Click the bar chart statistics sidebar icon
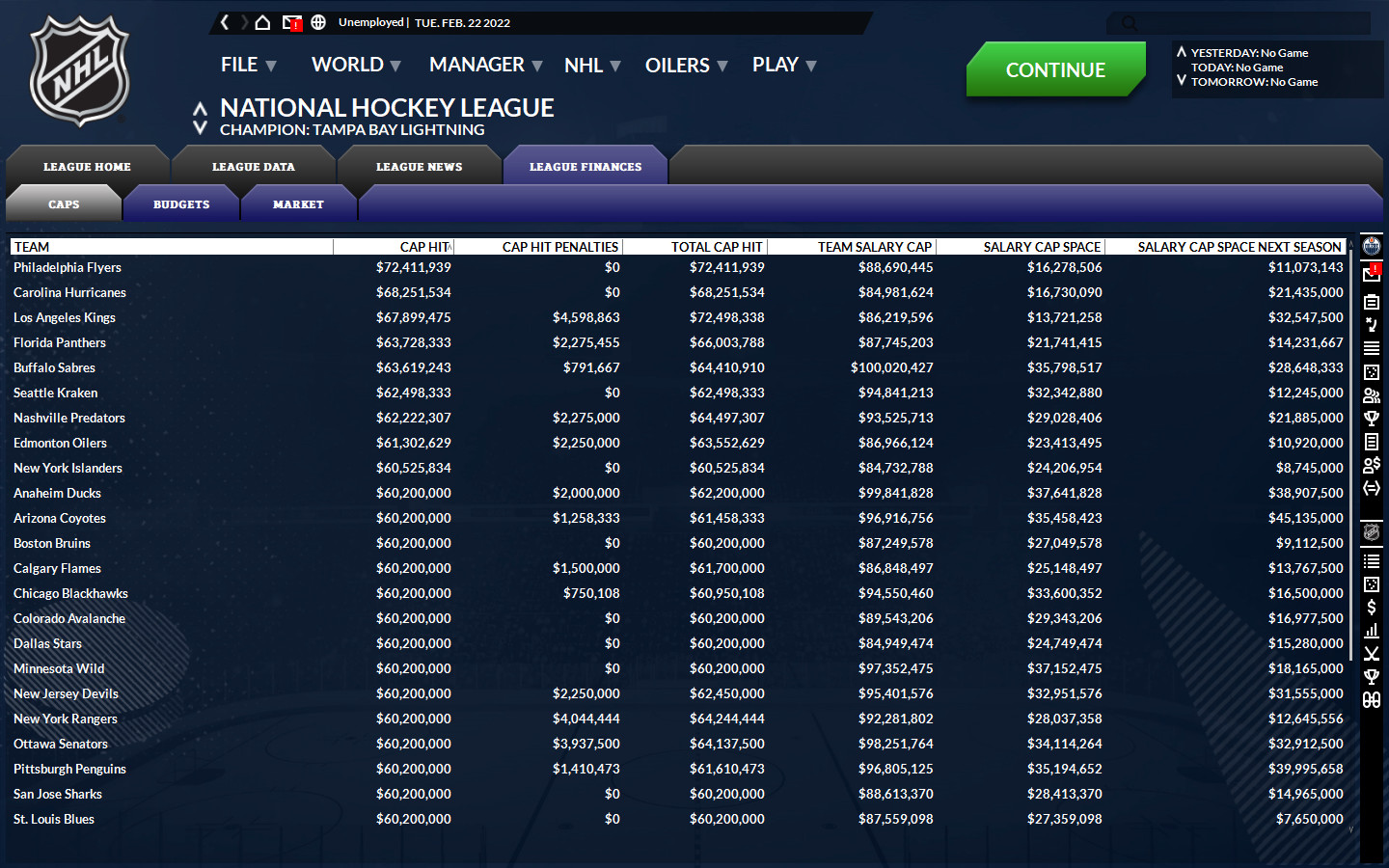This screenshot has width=1389, height=868. pos(1371,631)
